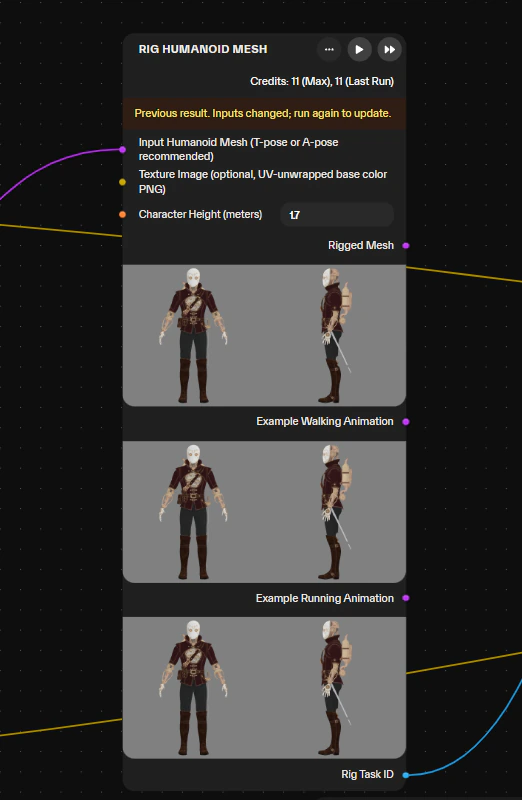Run the Rig Humanoid Mesh node
The image size is (522, 800).
pyautogui.click(x=359, y=49)
